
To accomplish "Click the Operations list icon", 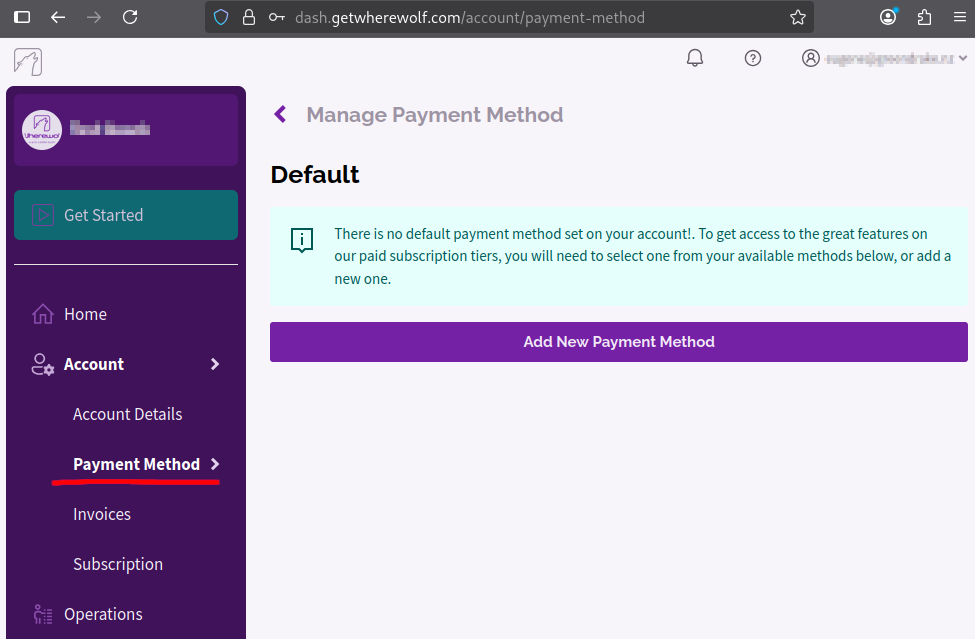I will pyautogui.click(x=43, y=614).
